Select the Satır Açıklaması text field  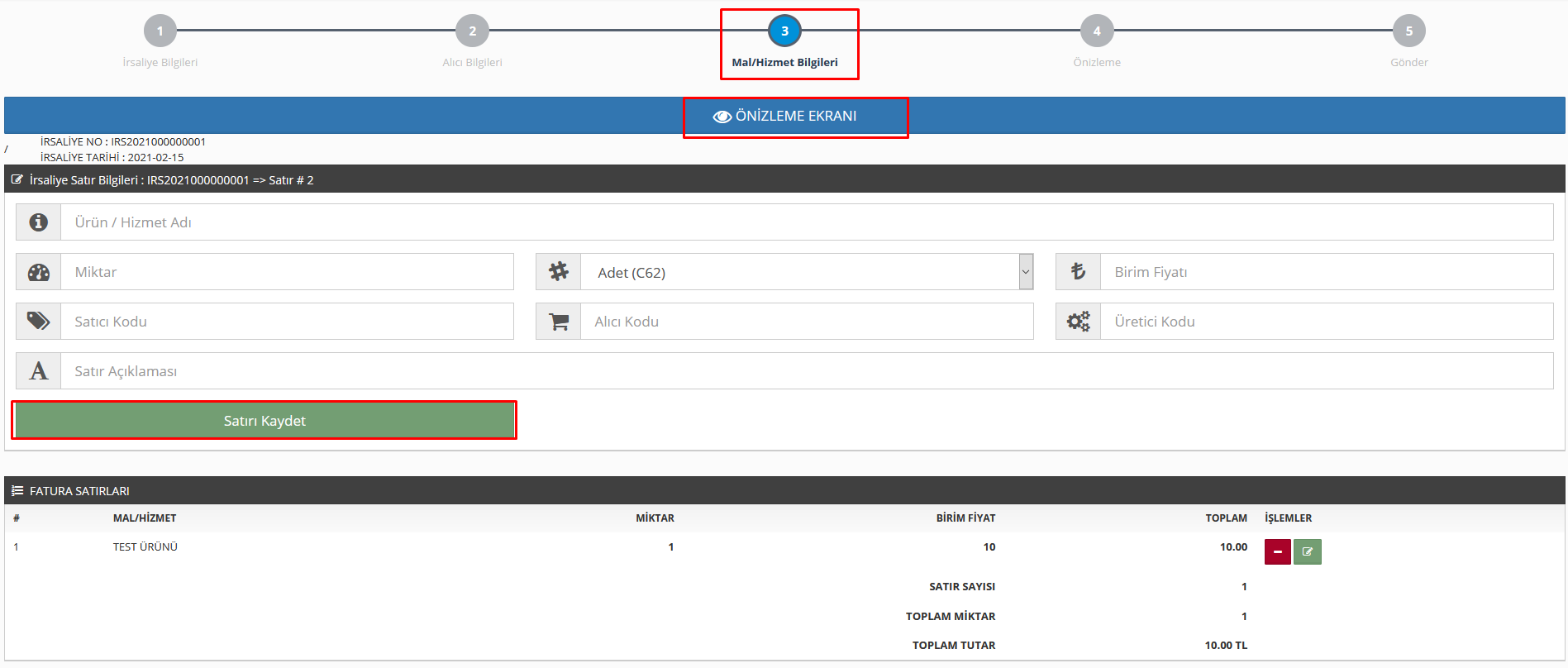point(806,371)
